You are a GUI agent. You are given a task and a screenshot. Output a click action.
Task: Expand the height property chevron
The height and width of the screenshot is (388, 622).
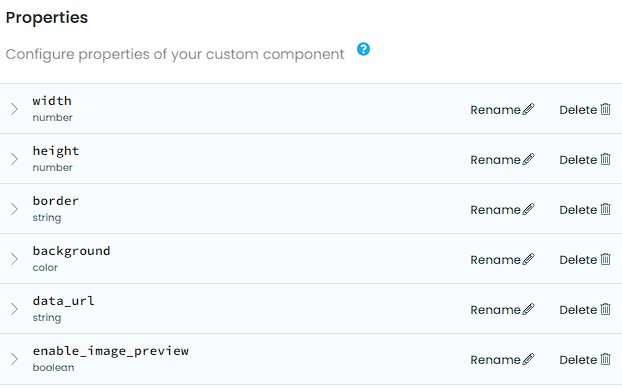pyautogui.click(x=14, y=159)
